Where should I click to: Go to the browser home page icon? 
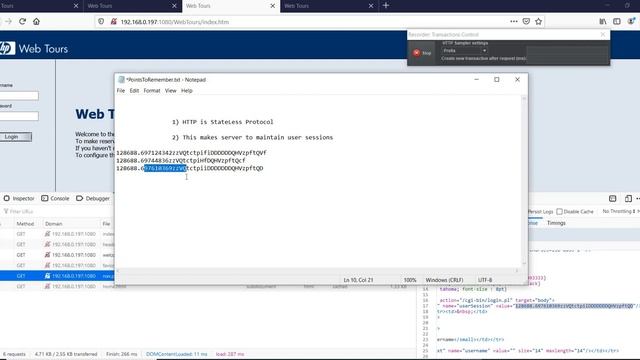[x=36, y=22]
